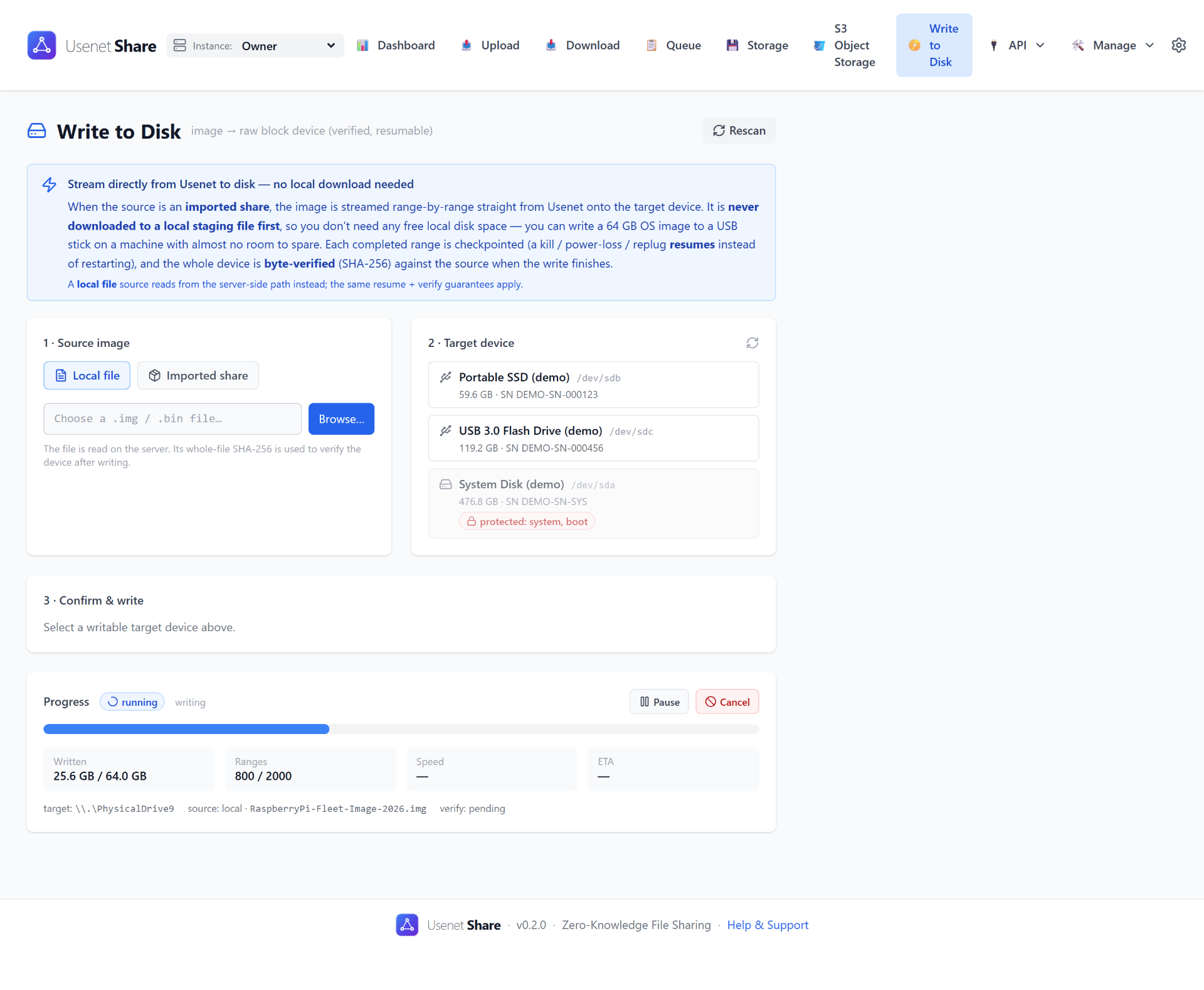Click the v0.2.0 version label in footer
1204x990 pixels.
531,925
